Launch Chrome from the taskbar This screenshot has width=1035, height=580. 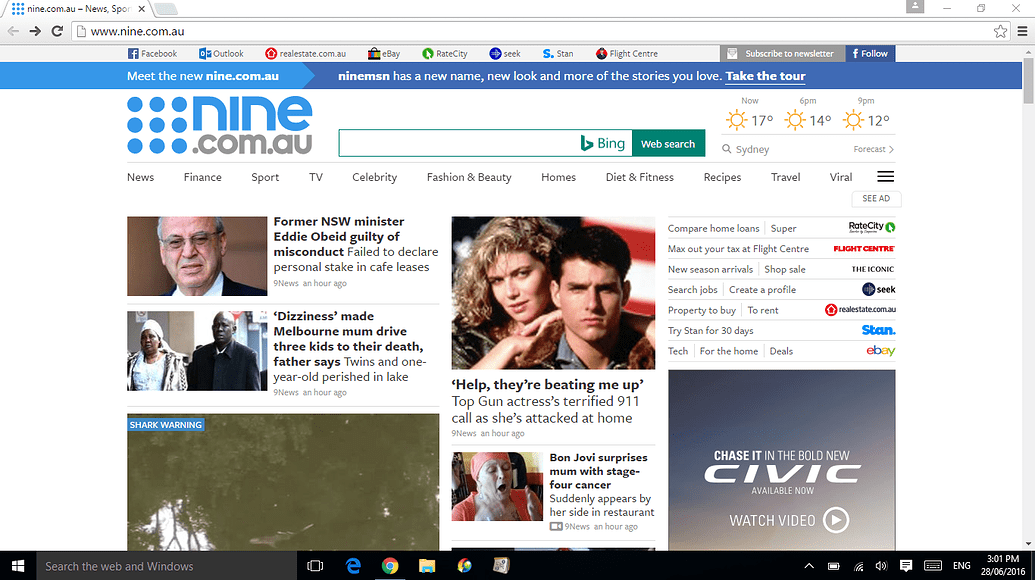(390, 565)
